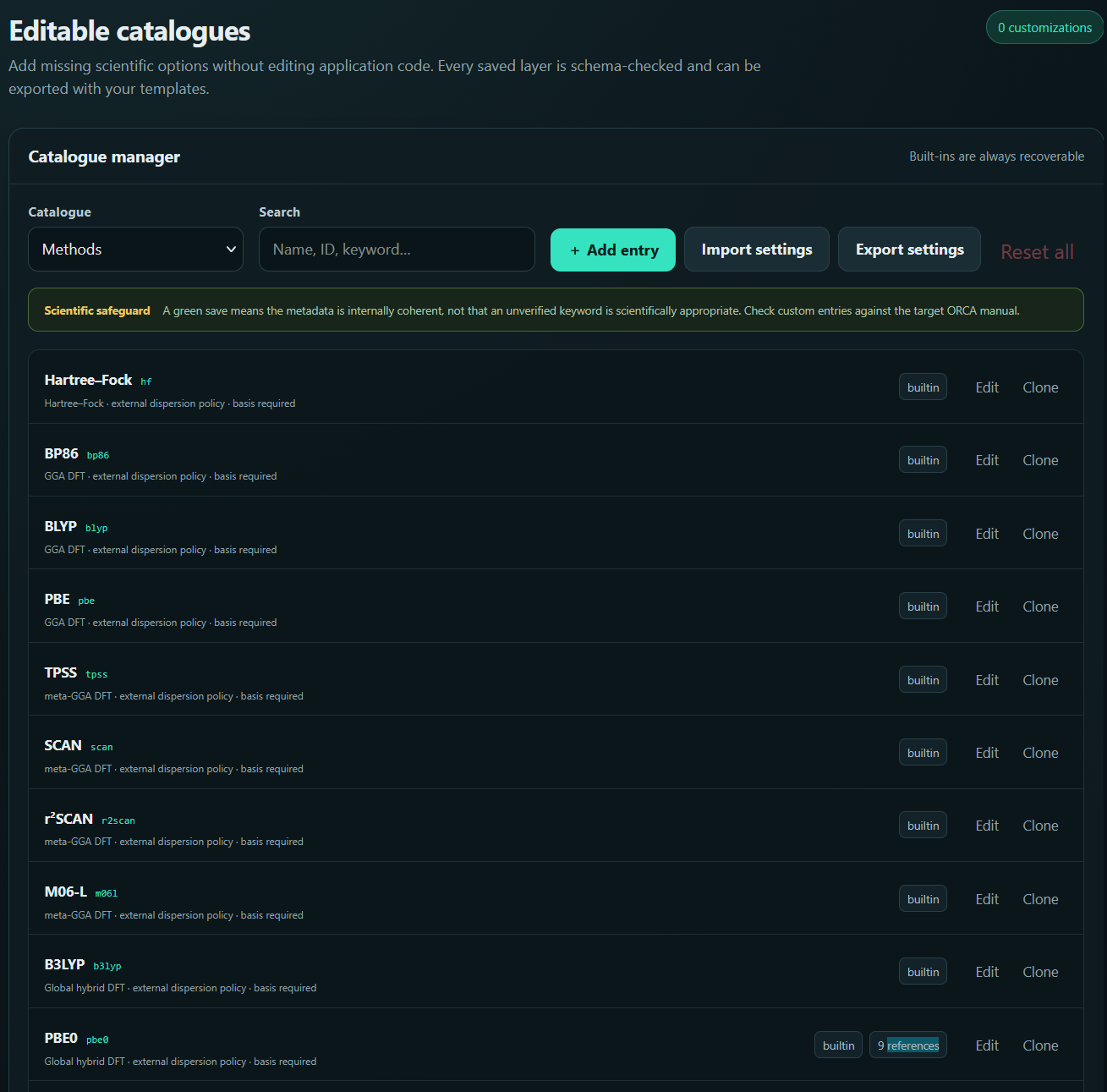Click the TPSS method name
The width and height of the screenshot is (1107, 1092).
[x=61, y=672]
